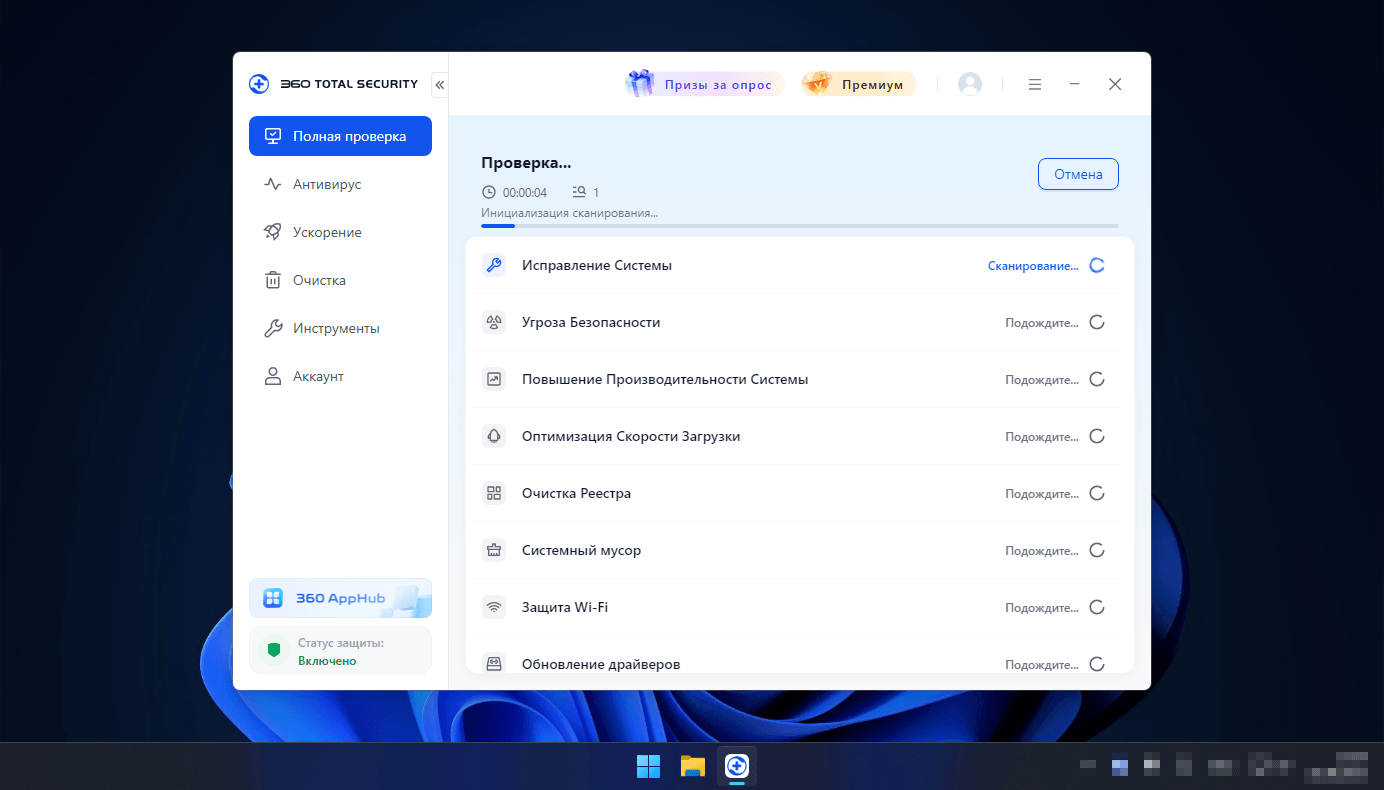Click Подождите... in Системный мусор row
Screen dimensions: 1384x790
tap(1042, 551)
